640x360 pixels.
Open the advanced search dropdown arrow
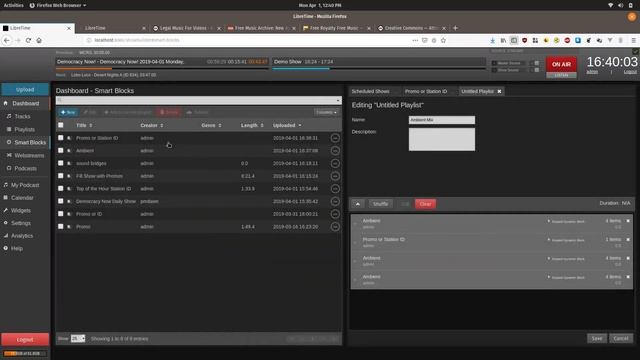[x=338, y=100]
